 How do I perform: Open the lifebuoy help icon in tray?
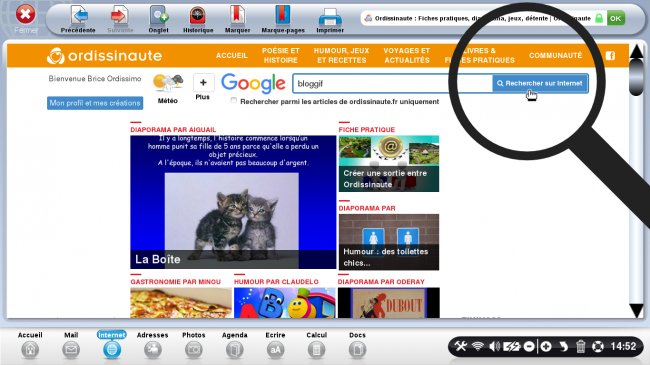pyautogui.click(x=598, y=346)
